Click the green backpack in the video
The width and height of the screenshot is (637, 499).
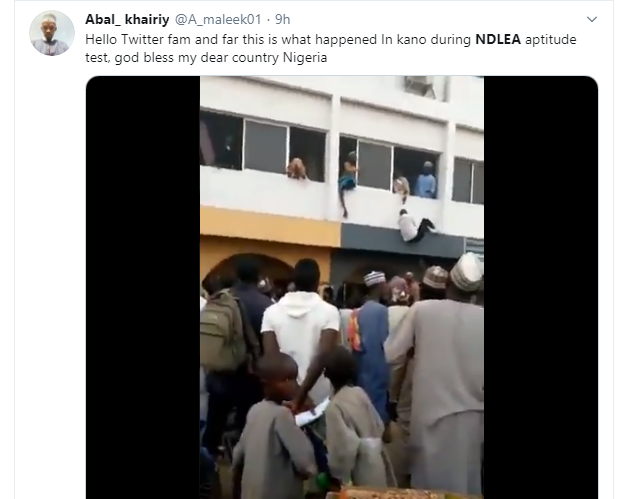(x=222, y=331)
